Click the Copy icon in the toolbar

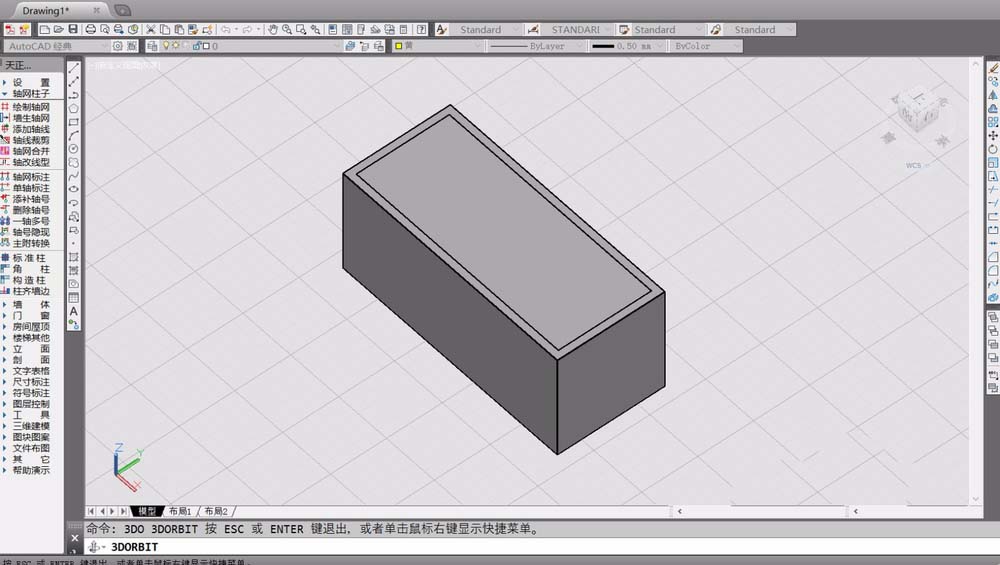coord(165,29)
